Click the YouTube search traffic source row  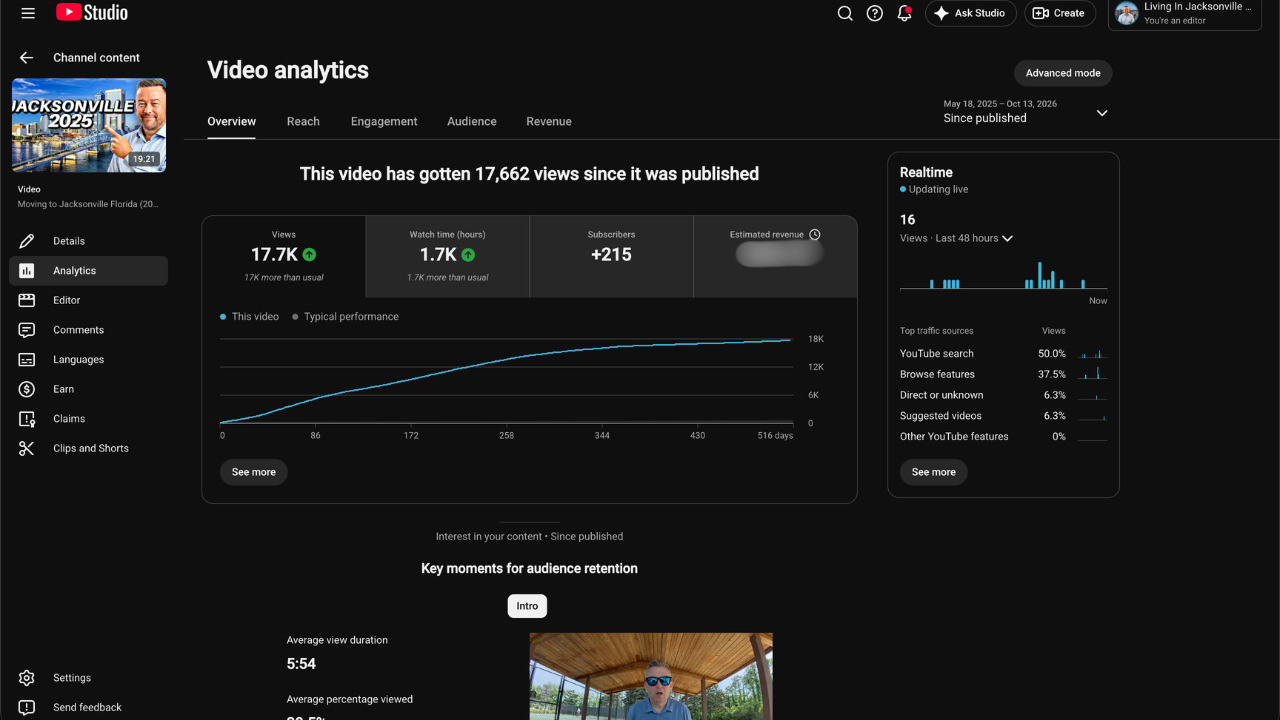click(x=1003, y=354)
